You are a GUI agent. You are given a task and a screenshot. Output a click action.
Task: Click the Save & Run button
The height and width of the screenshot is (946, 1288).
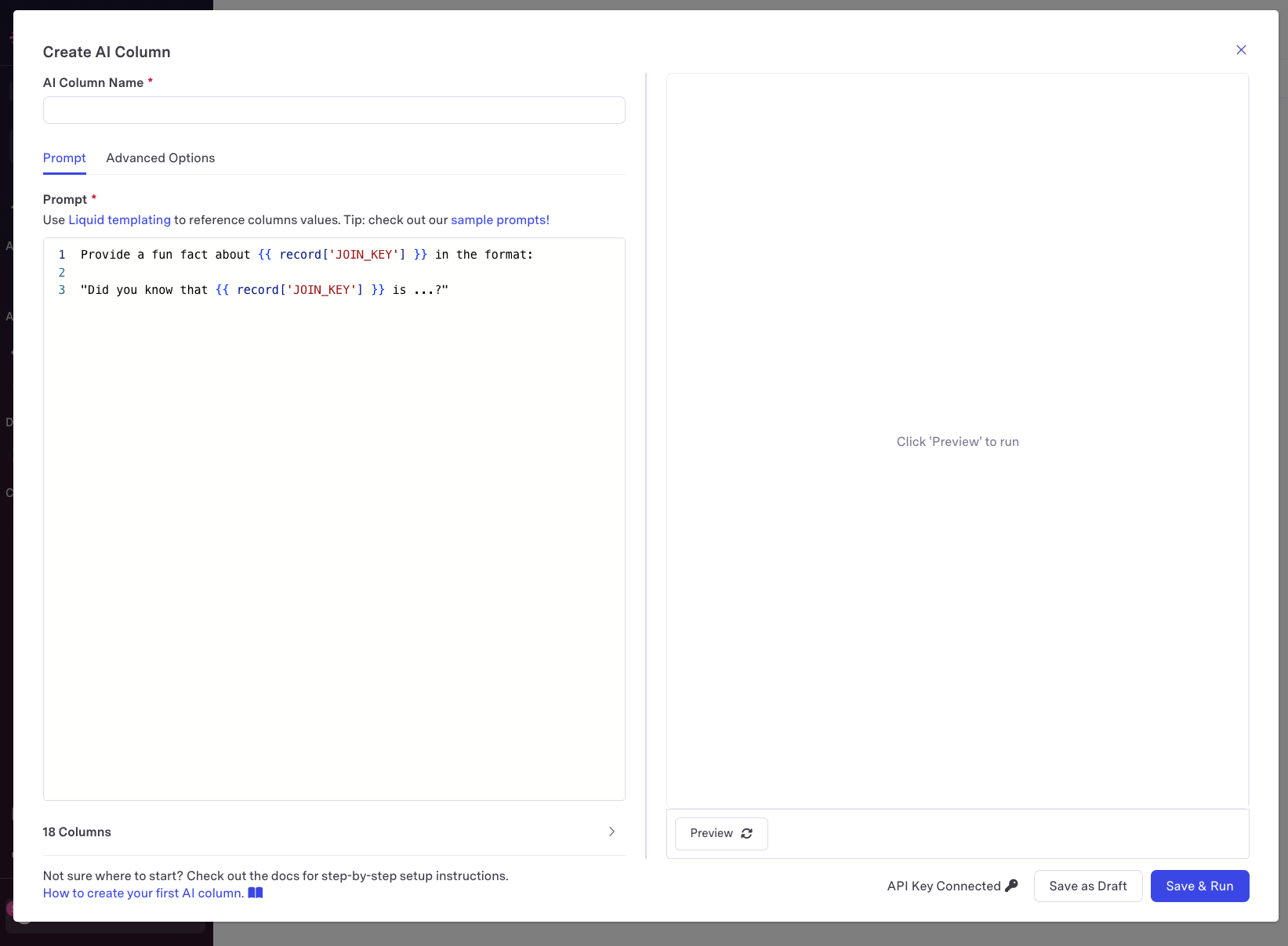[x=1199, y=886]
